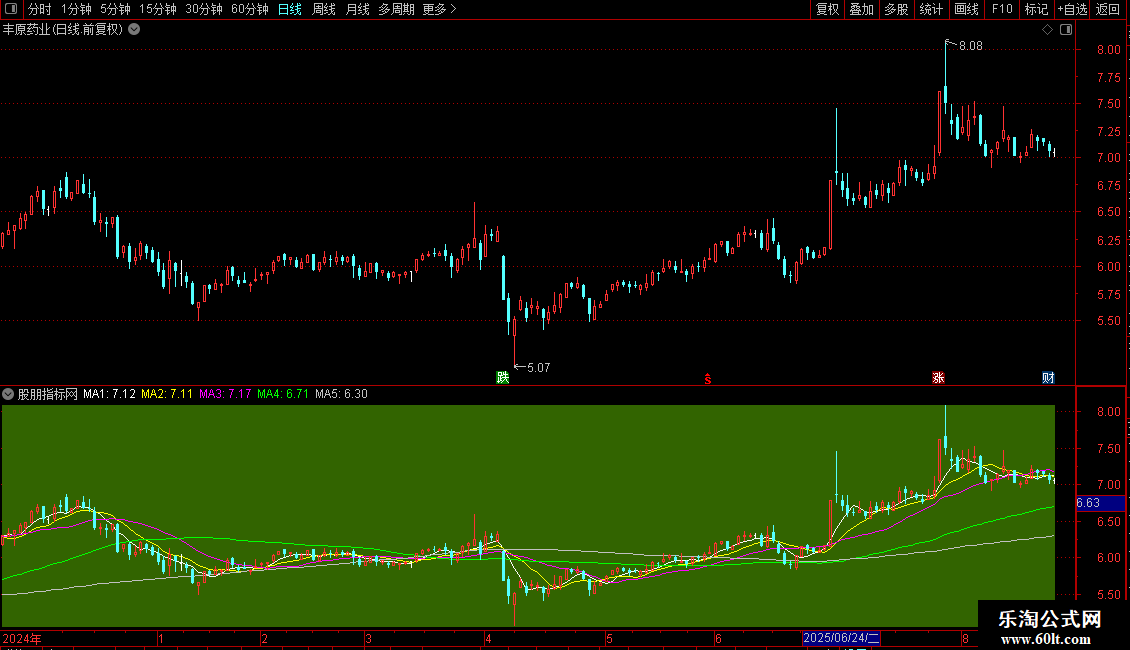Click the 丰原药业(日线.前复权) title
Viewport: 1130px width, 650px height.
pyautogui.click(x=63, y=30)
